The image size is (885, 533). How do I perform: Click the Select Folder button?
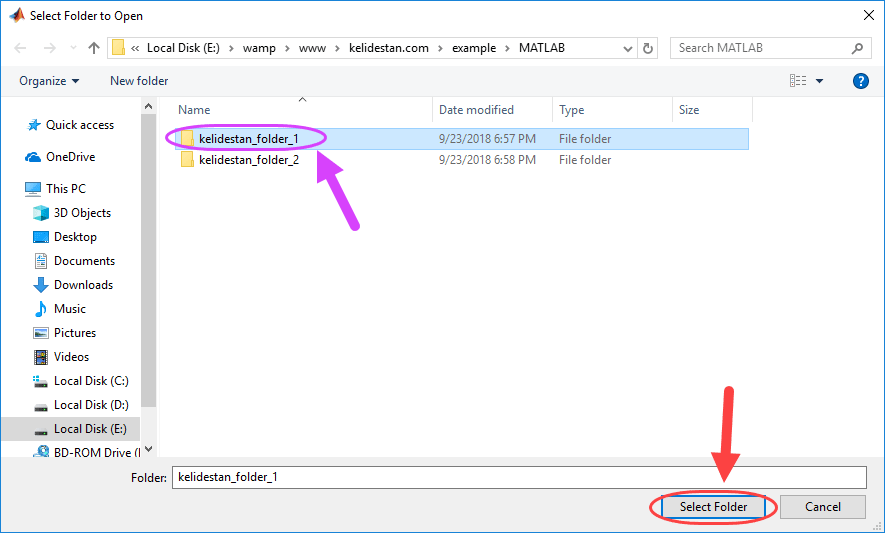pos(713,507)
